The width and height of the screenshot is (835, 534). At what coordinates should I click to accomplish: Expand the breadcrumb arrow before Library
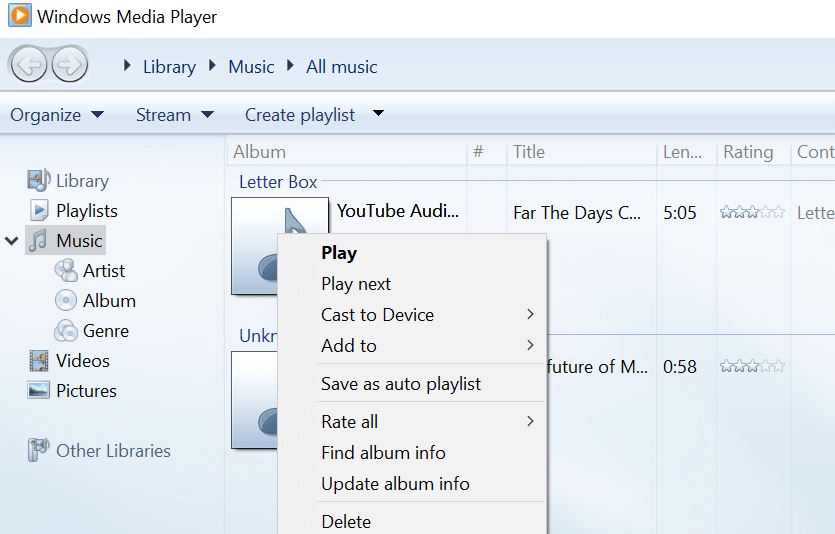[127, 65]
